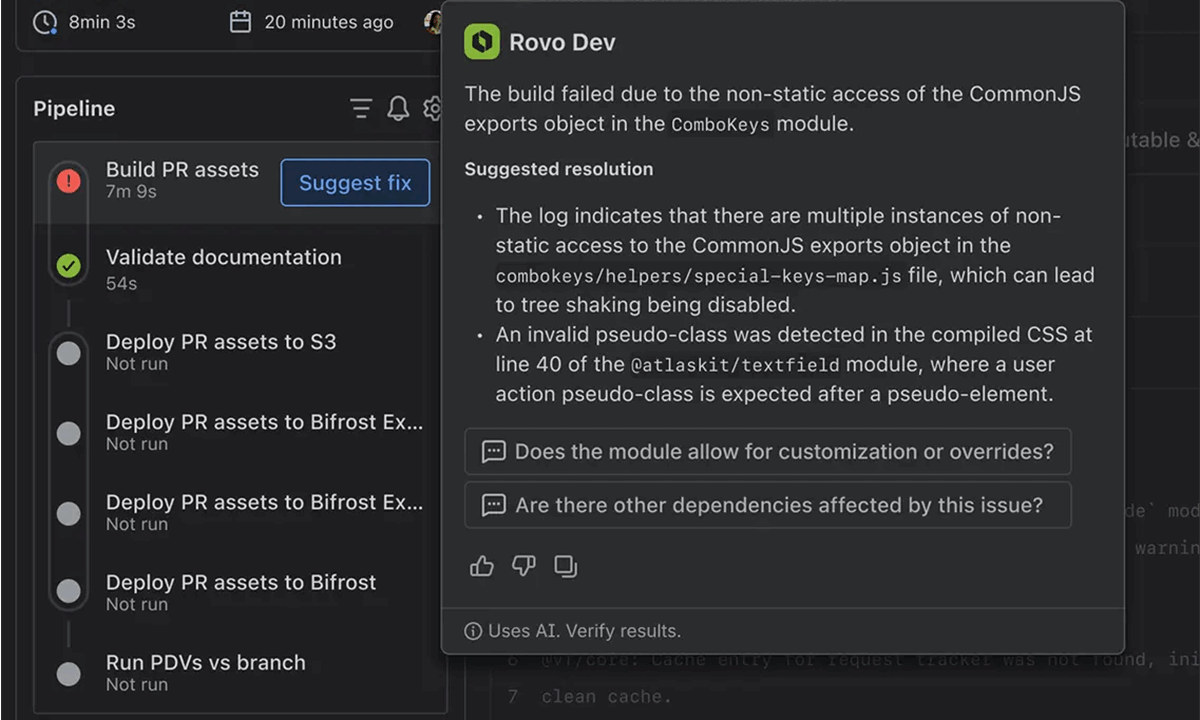Click the thumbs up feedback icon
This screenshot has width=1200, height=720.
482,567
